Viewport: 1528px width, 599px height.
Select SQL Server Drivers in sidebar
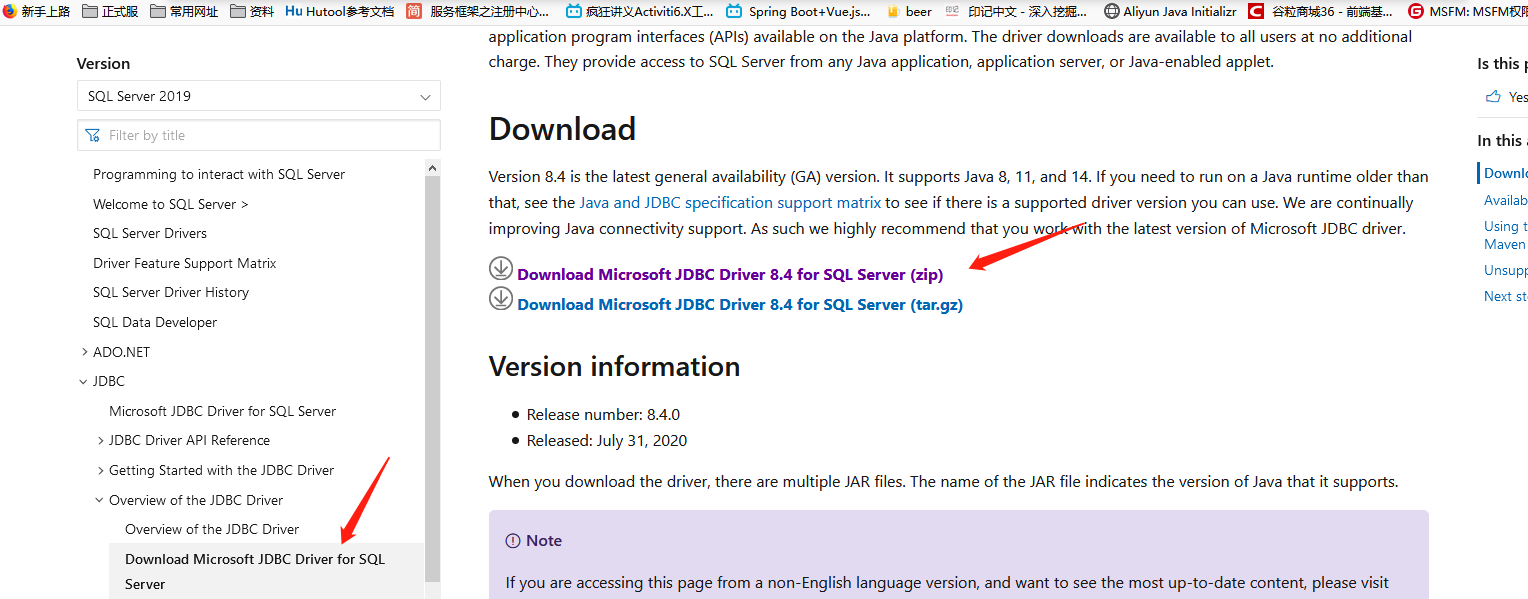pyautogui.click(x=150, y=233)
